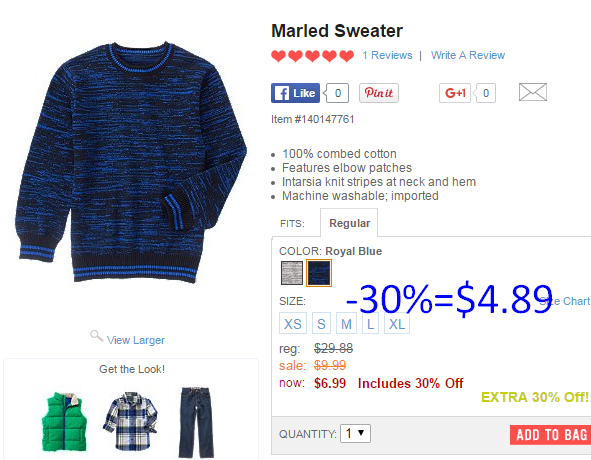
Task: Click the Google +1 share button
Action: [455, 93]
